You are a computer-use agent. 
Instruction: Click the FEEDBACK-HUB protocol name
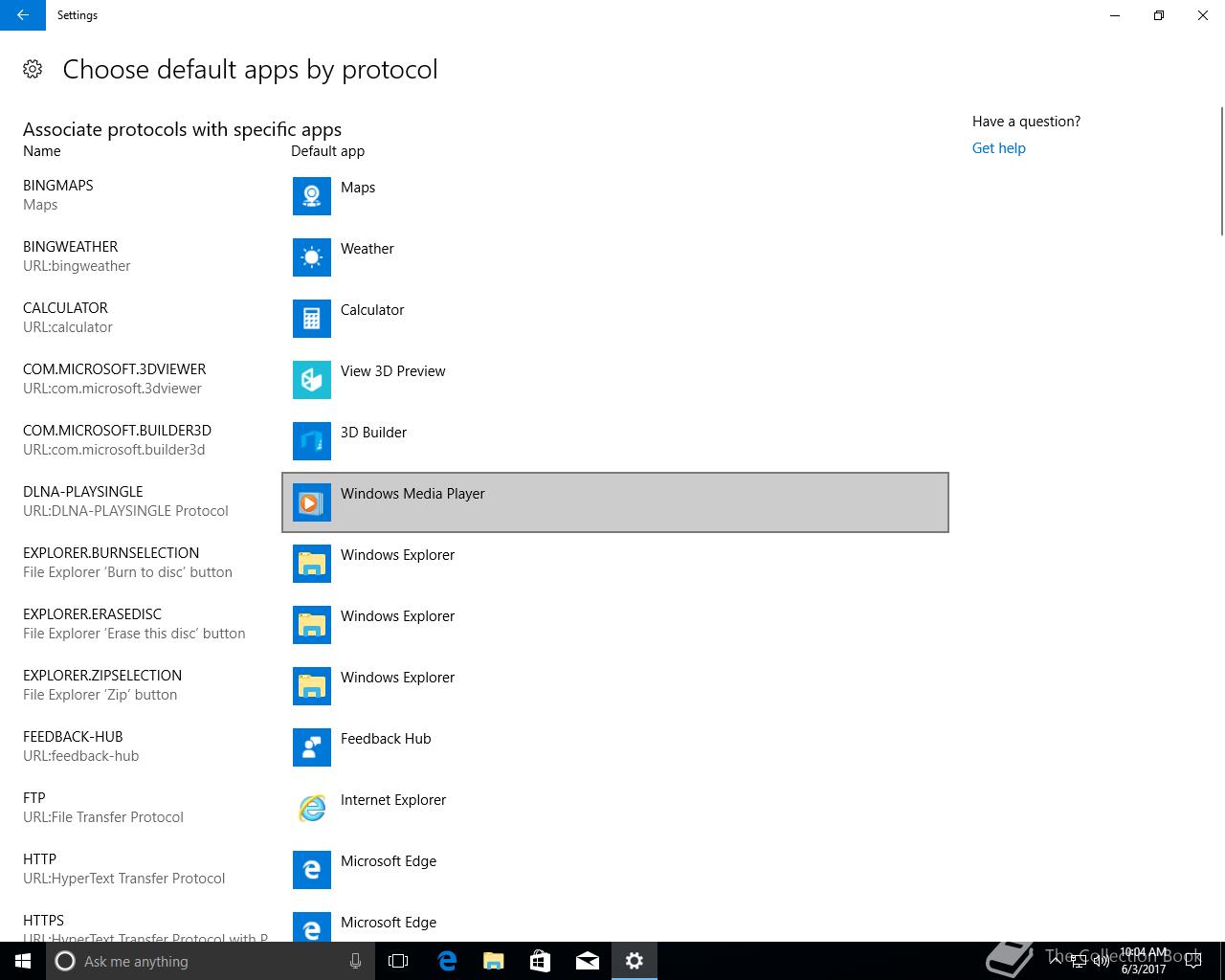pos(73,737)
